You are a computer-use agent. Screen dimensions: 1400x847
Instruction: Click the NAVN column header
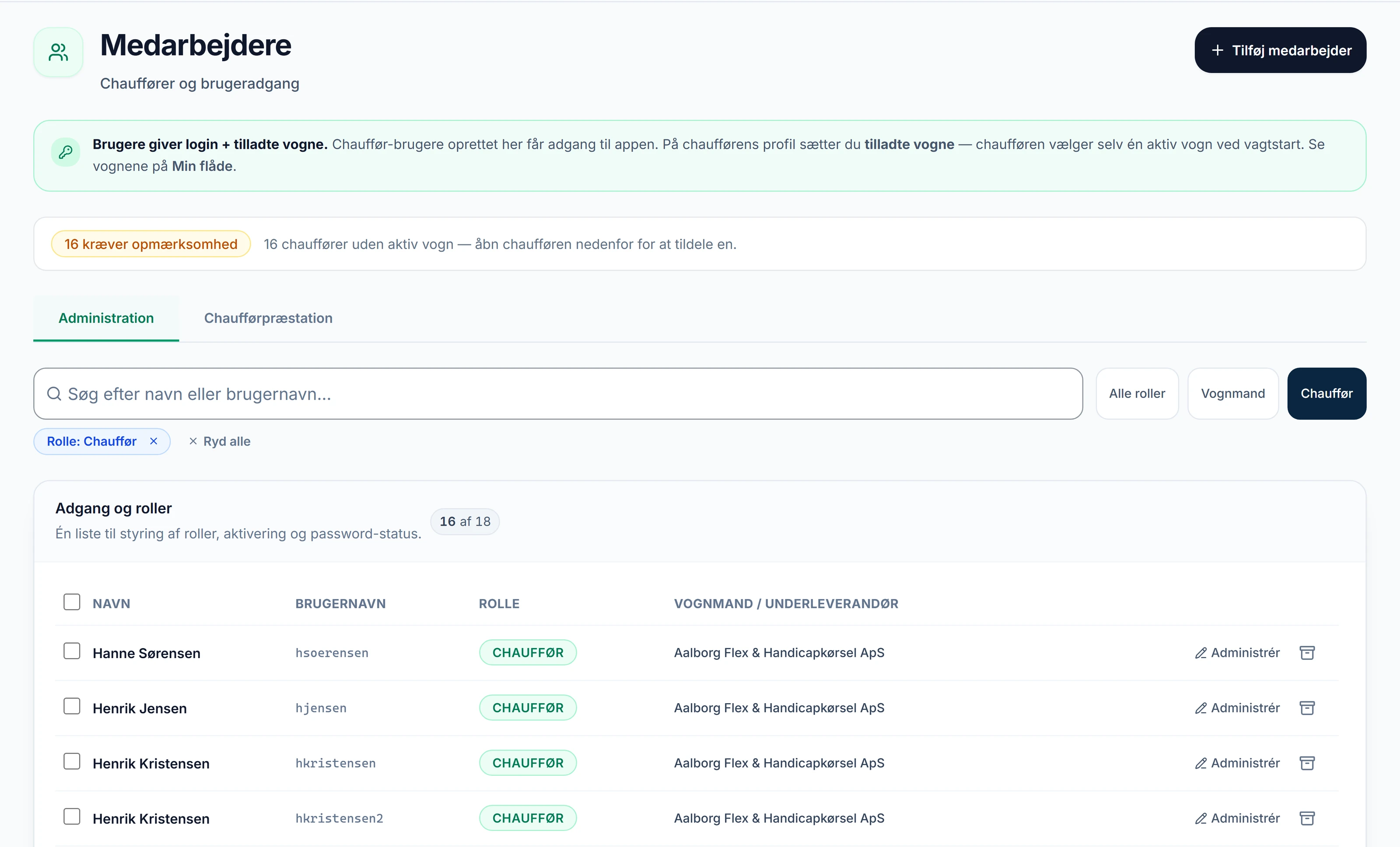(112, 604)
